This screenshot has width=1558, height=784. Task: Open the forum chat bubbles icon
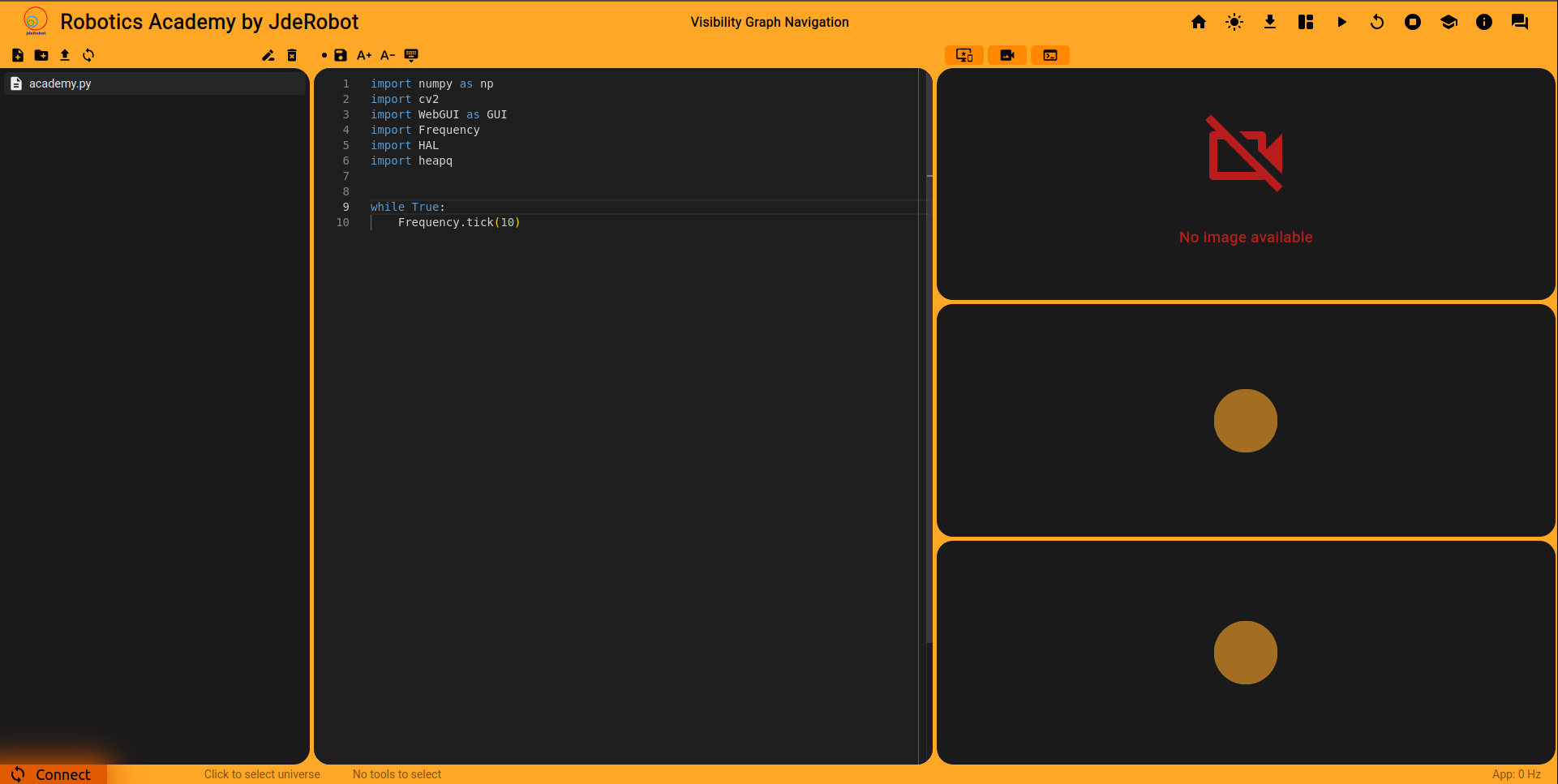pos(1520,22)
